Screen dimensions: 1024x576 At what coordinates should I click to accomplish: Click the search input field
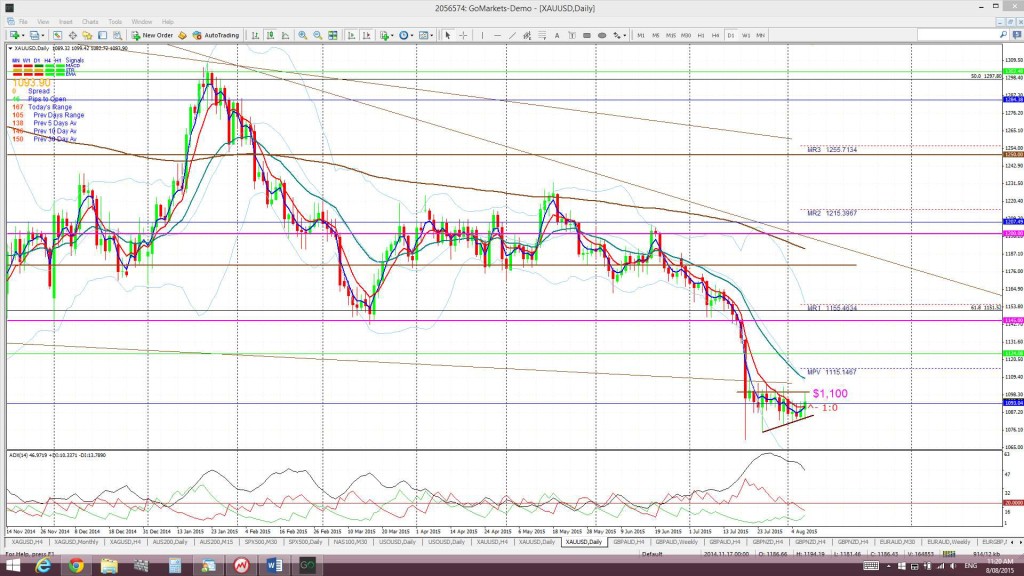[957, 35]
